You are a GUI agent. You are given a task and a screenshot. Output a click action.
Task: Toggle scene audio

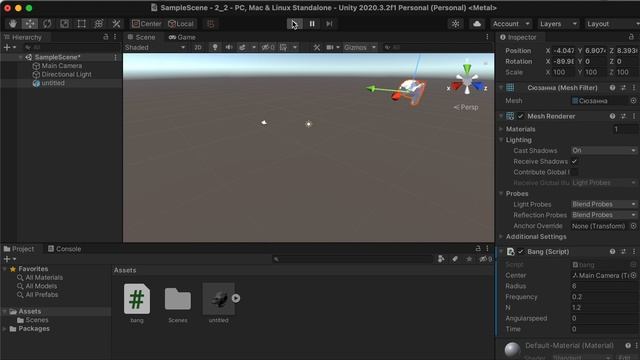[x=229, y=47]
